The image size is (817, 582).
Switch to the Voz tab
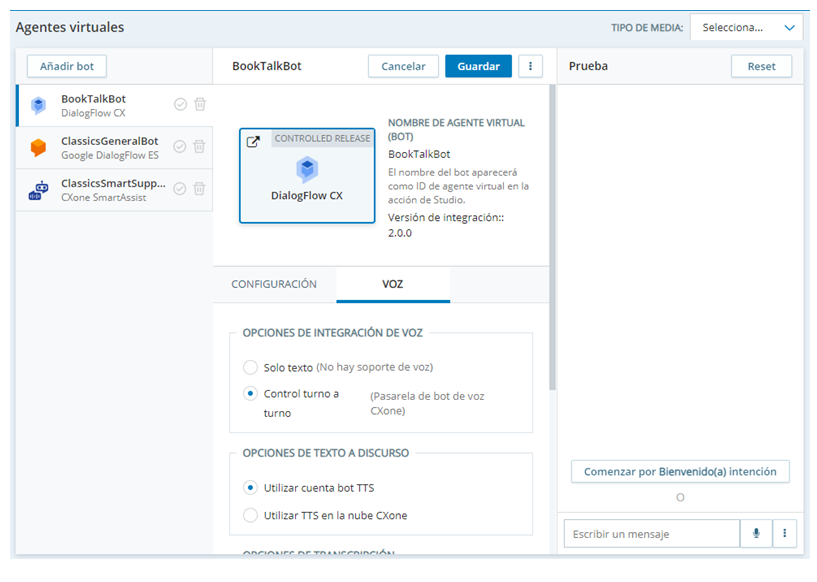coord(393,284)
